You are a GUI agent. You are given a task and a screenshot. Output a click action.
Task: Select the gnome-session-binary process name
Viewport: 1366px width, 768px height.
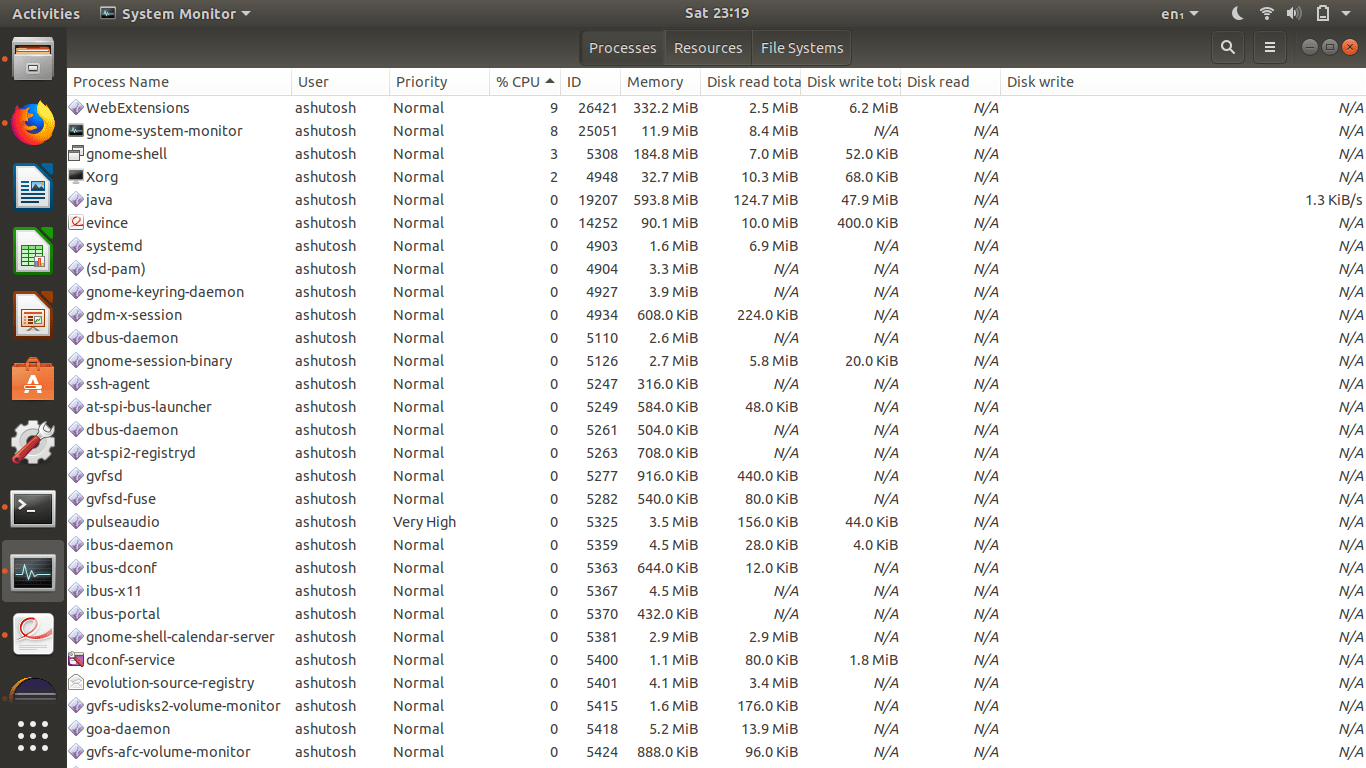pos(159,360)
